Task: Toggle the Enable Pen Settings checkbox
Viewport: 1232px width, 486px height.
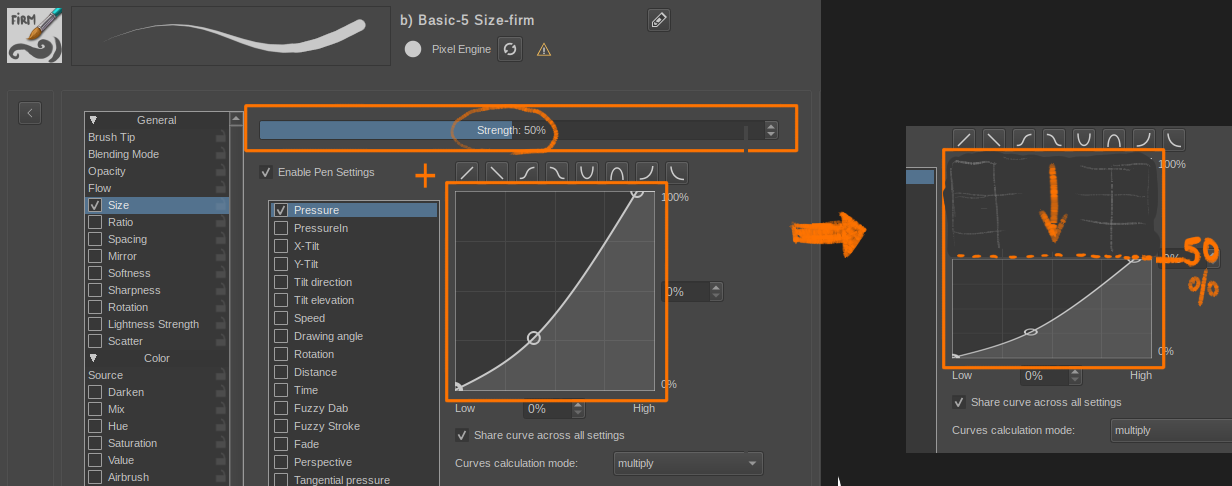Action: (266, 172)
